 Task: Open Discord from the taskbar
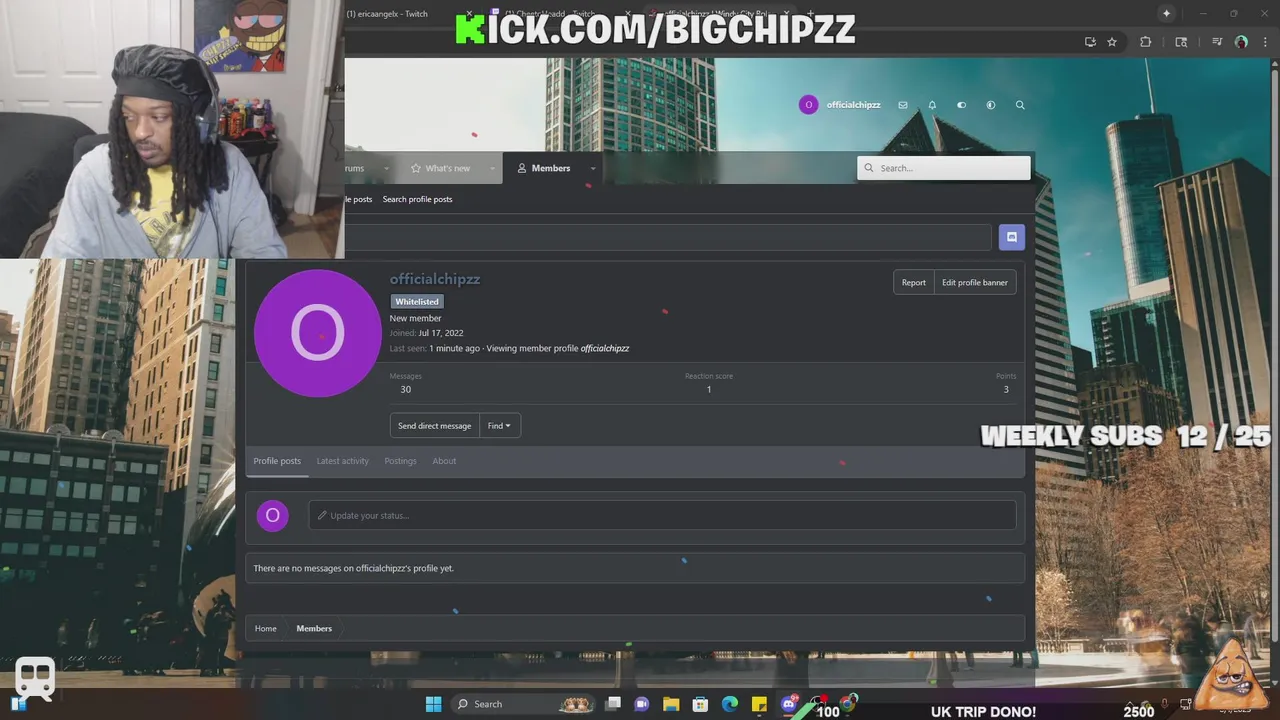coord(789,704)
